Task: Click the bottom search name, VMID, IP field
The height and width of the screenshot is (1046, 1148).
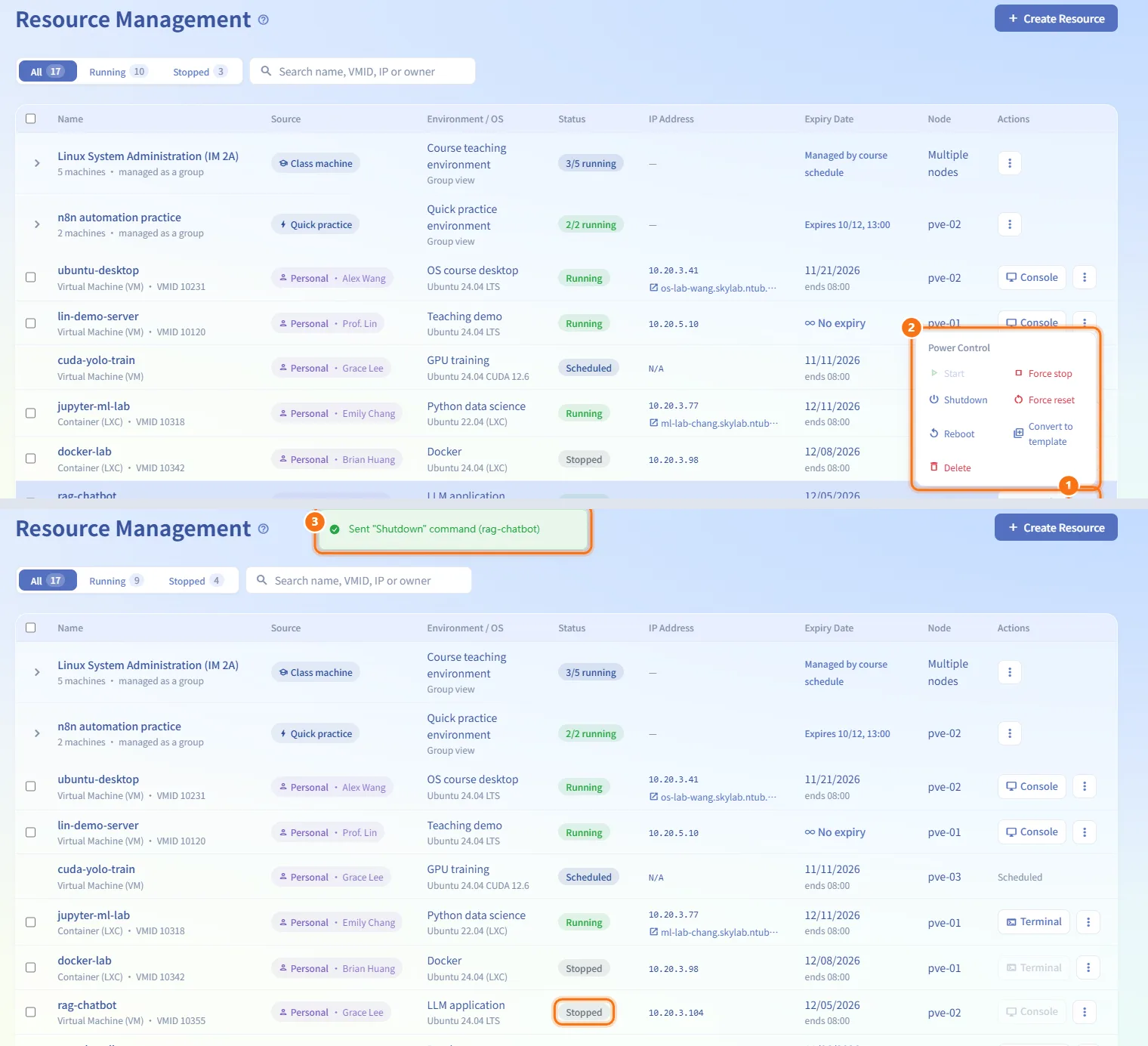Action: coord(359,581)
